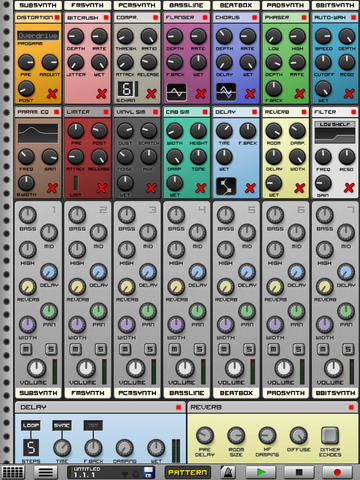Save the project via floppy disk icon
Image resolution: width=360 pixels, height=480 pixels.
pos(148,472)
